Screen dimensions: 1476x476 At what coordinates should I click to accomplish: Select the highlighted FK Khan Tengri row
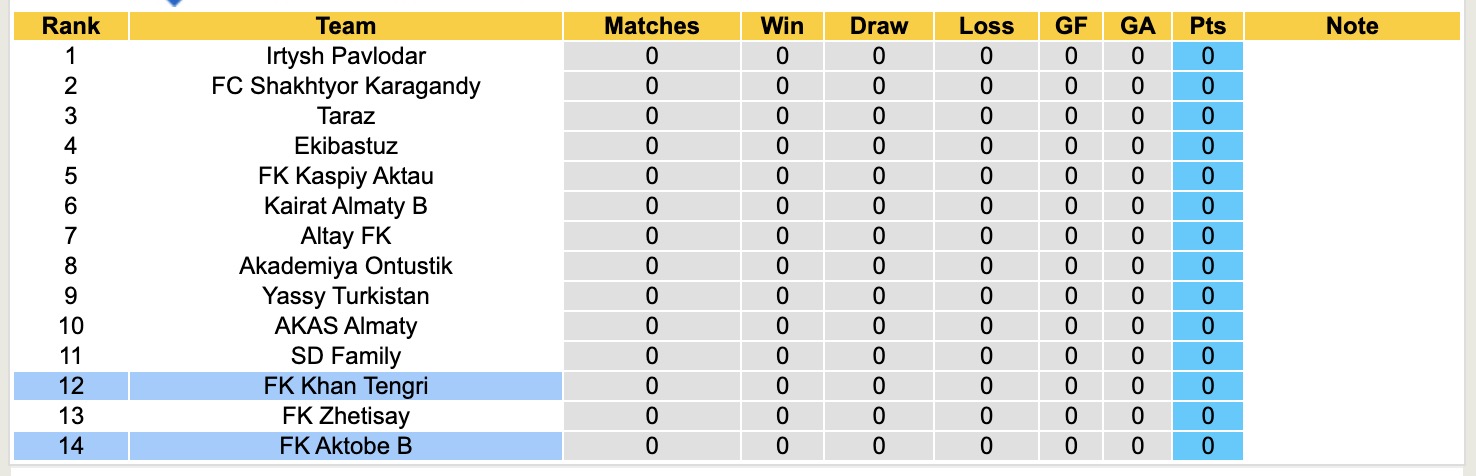[x=346, y=386]
